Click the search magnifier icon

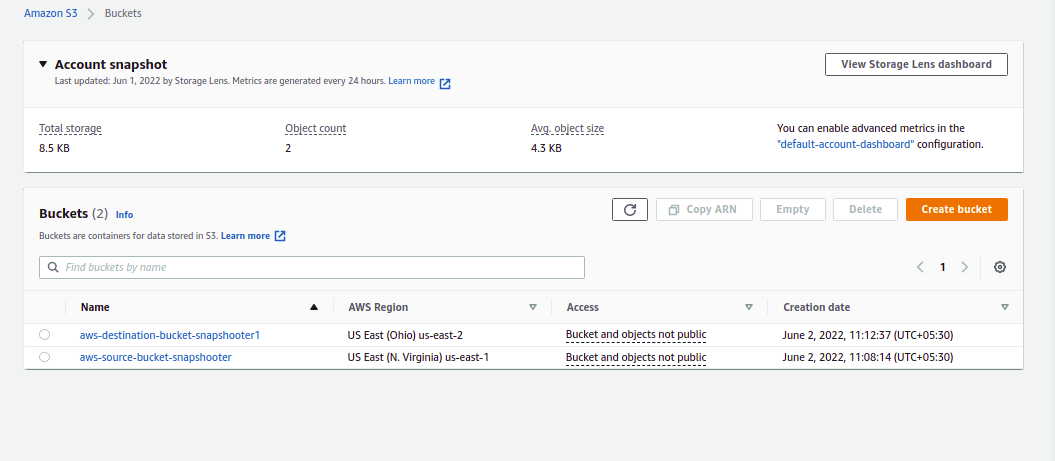click(x=53, y=267)
